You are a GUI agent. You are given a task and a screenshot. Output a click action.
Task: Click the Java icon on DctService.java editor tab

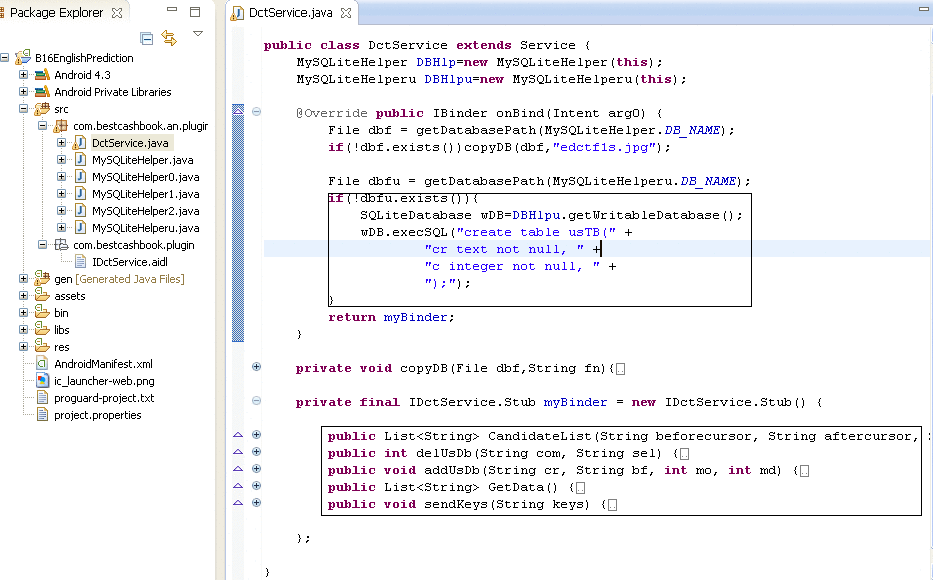237,13
